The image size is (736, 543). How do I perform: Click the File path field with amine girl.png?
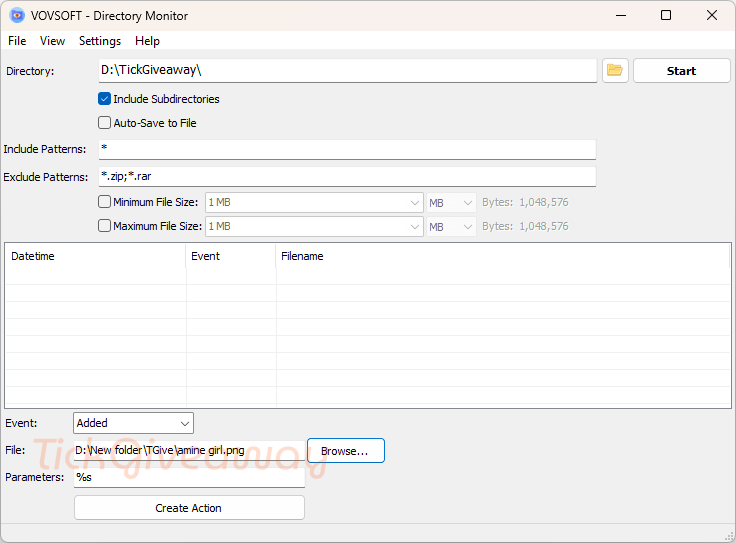tap(189, 451)
